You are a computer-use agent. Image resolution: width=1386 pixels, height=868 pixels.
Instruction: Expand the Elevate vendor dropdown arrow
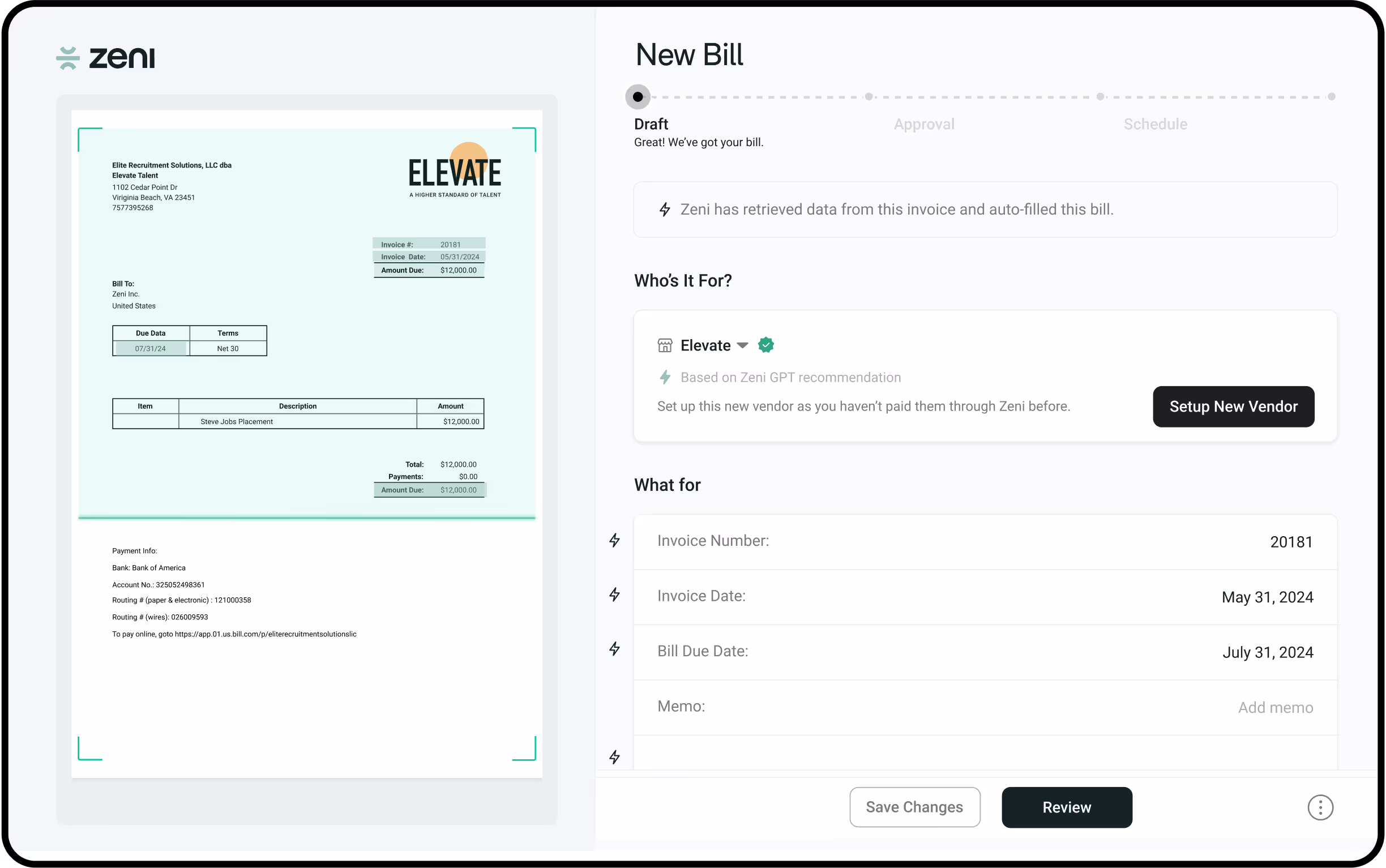(742, 345)
